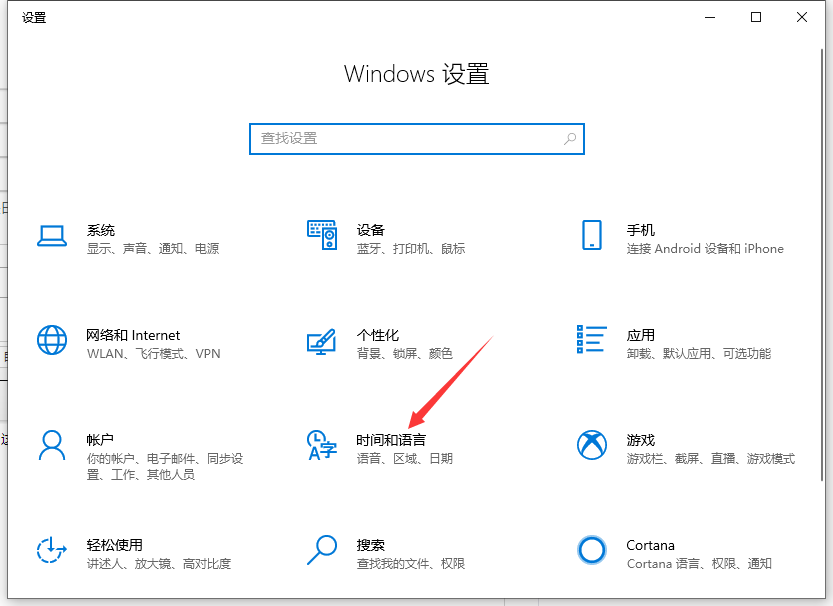Open the 轻松使用 dashed clock icon

(52, 550)
